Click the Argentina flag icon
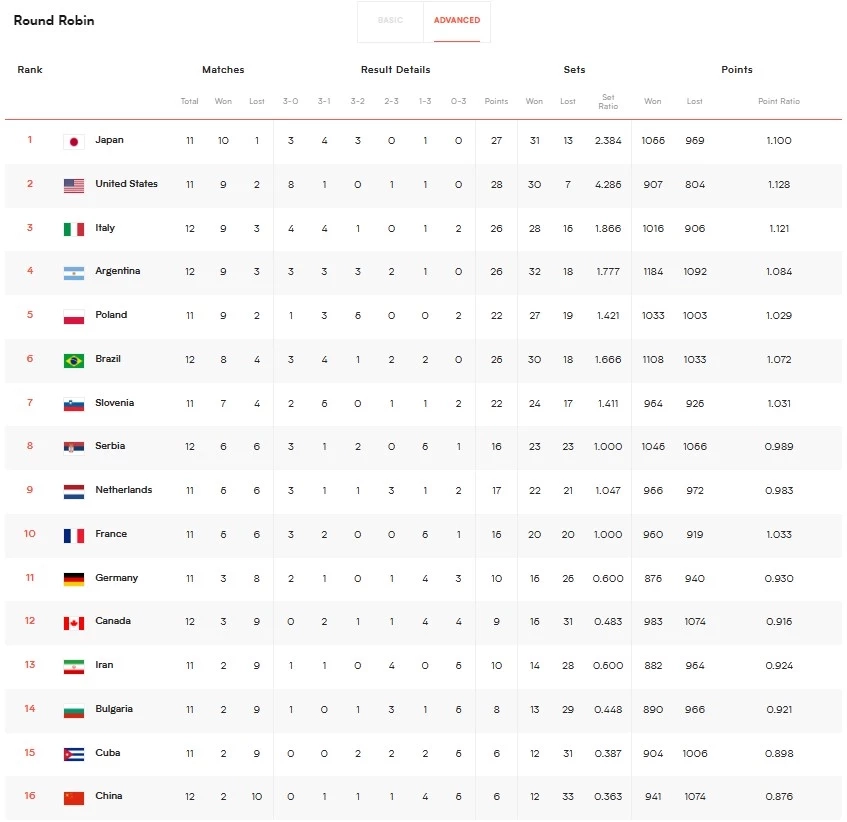Screen dimensions: 847x822 (x=73, y=271)
